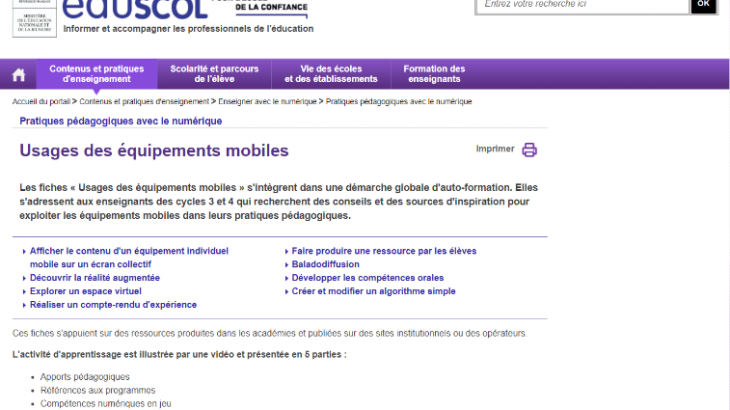Click the printer icon next to Imprimer
Screen dimensions: 730x410
529,150
